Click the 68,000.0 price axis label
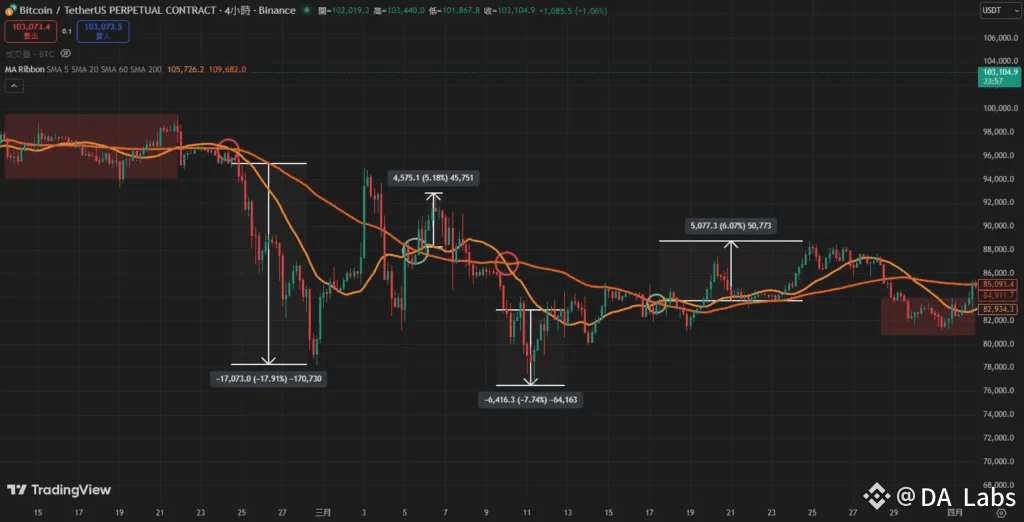This screenshot has height=522, width=1024. [x=999, y=485]
